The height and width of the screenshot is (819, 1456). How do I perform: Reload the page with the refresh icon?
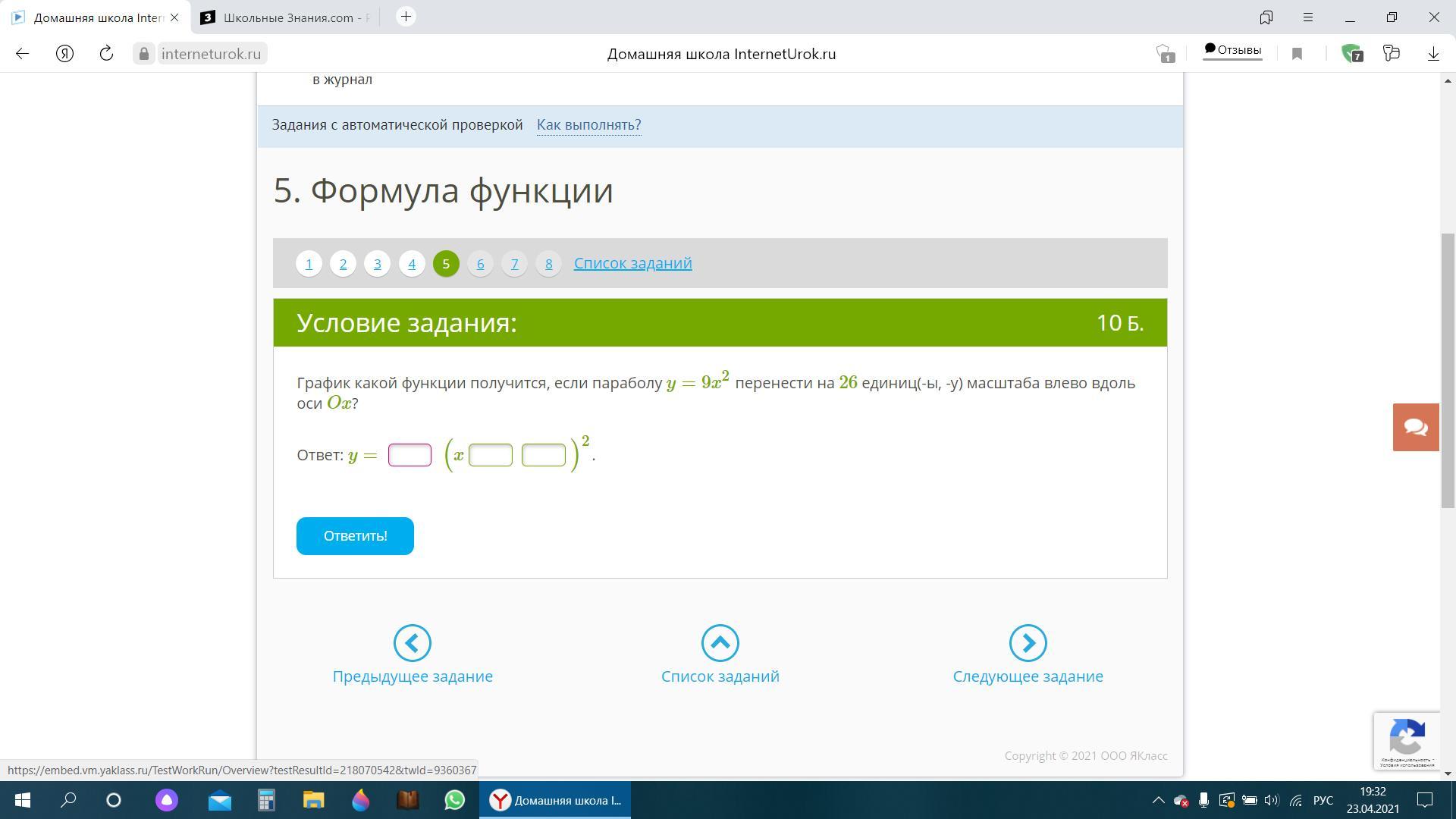point(106,53)
